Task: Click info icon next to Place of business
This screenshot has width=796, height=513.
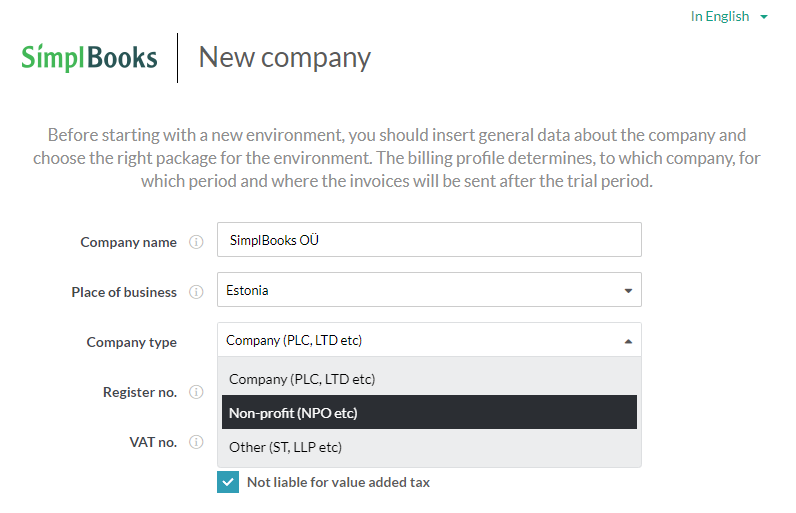Action: coord(196,292)
